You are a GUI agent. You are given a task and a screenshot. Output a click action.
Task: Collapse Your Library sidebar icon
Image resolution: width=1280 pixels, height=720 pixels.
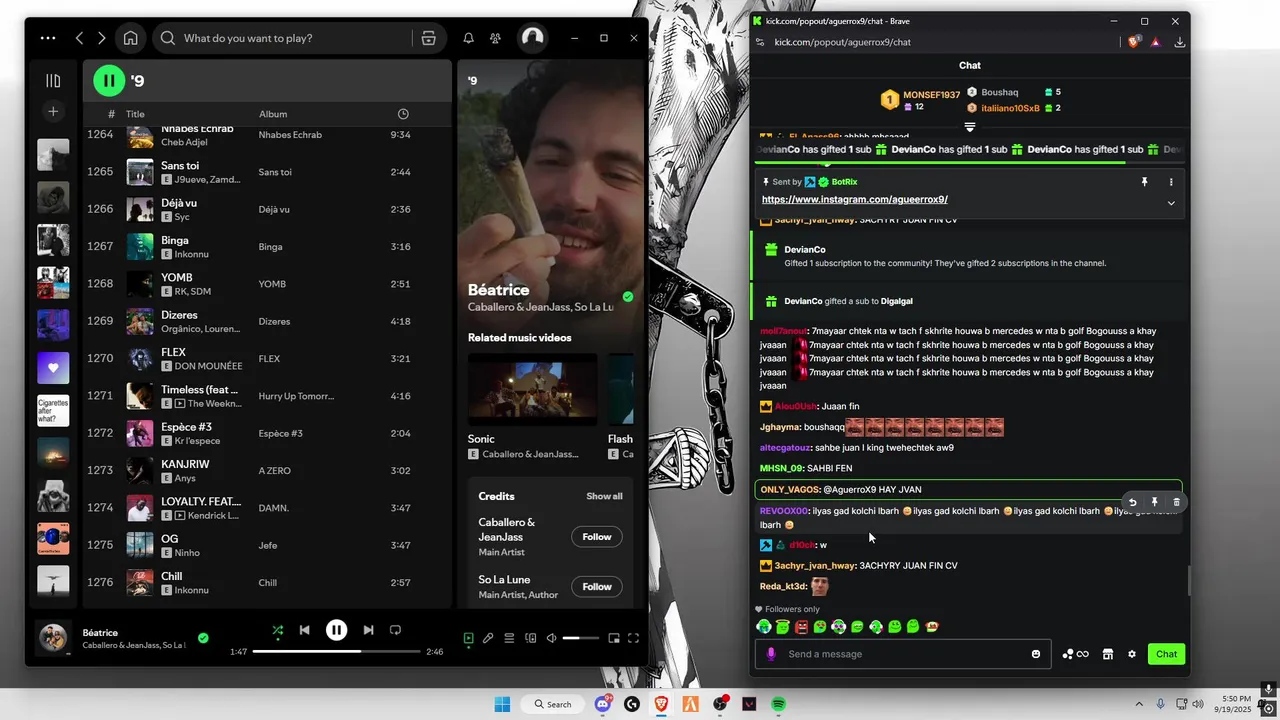53,81
